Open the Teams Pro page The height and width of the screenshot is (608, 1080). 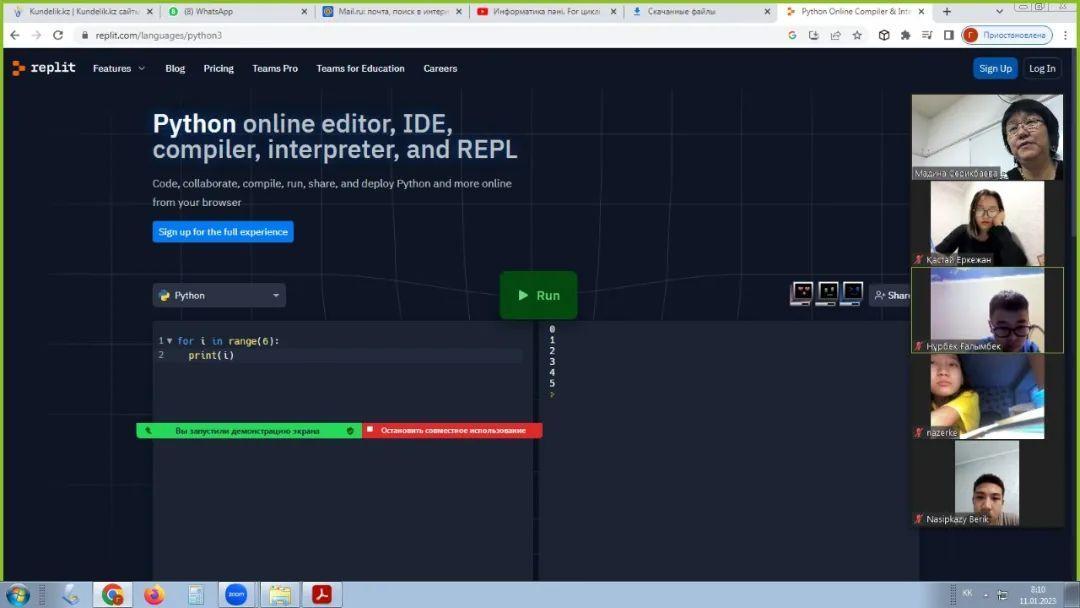pos(275,68)
